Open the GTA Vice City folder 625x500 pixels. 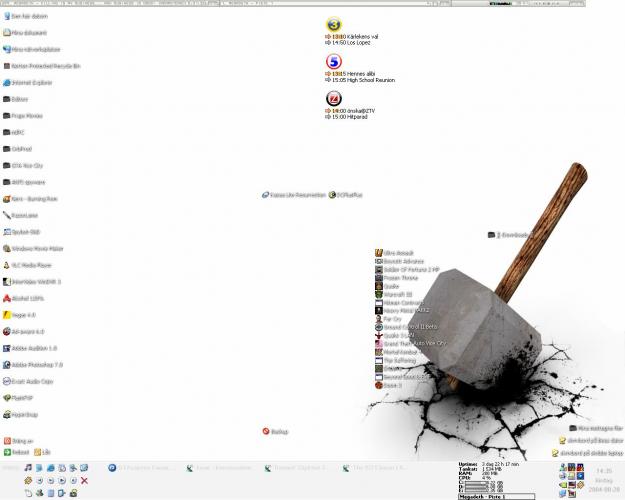(x=26, y=165)
